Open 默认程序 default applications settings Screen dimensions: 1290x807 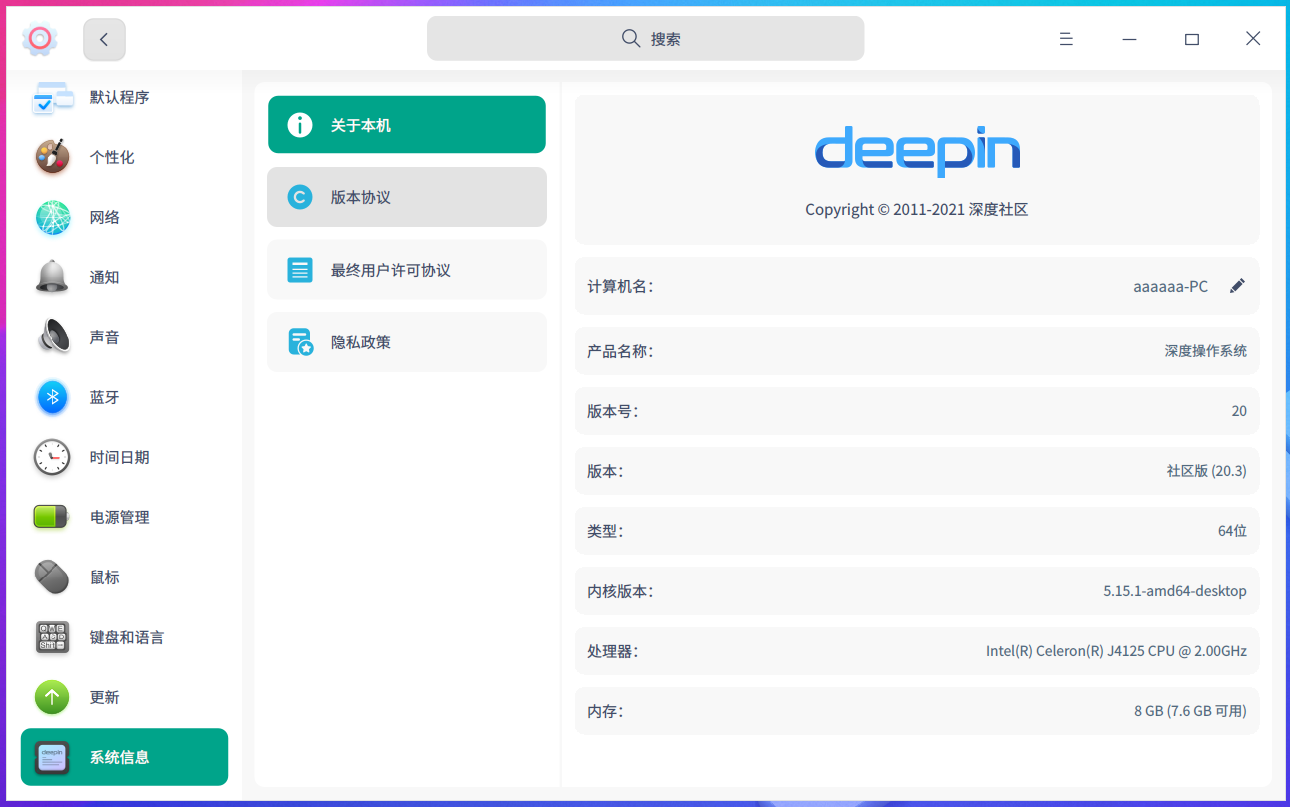(x=52, y=97)
